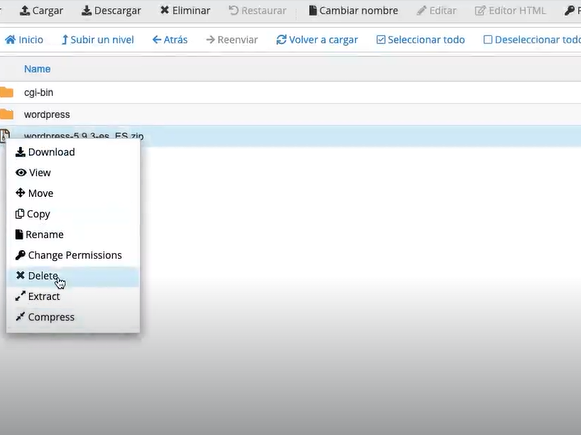Click the Restaurar undo icon

233,10
